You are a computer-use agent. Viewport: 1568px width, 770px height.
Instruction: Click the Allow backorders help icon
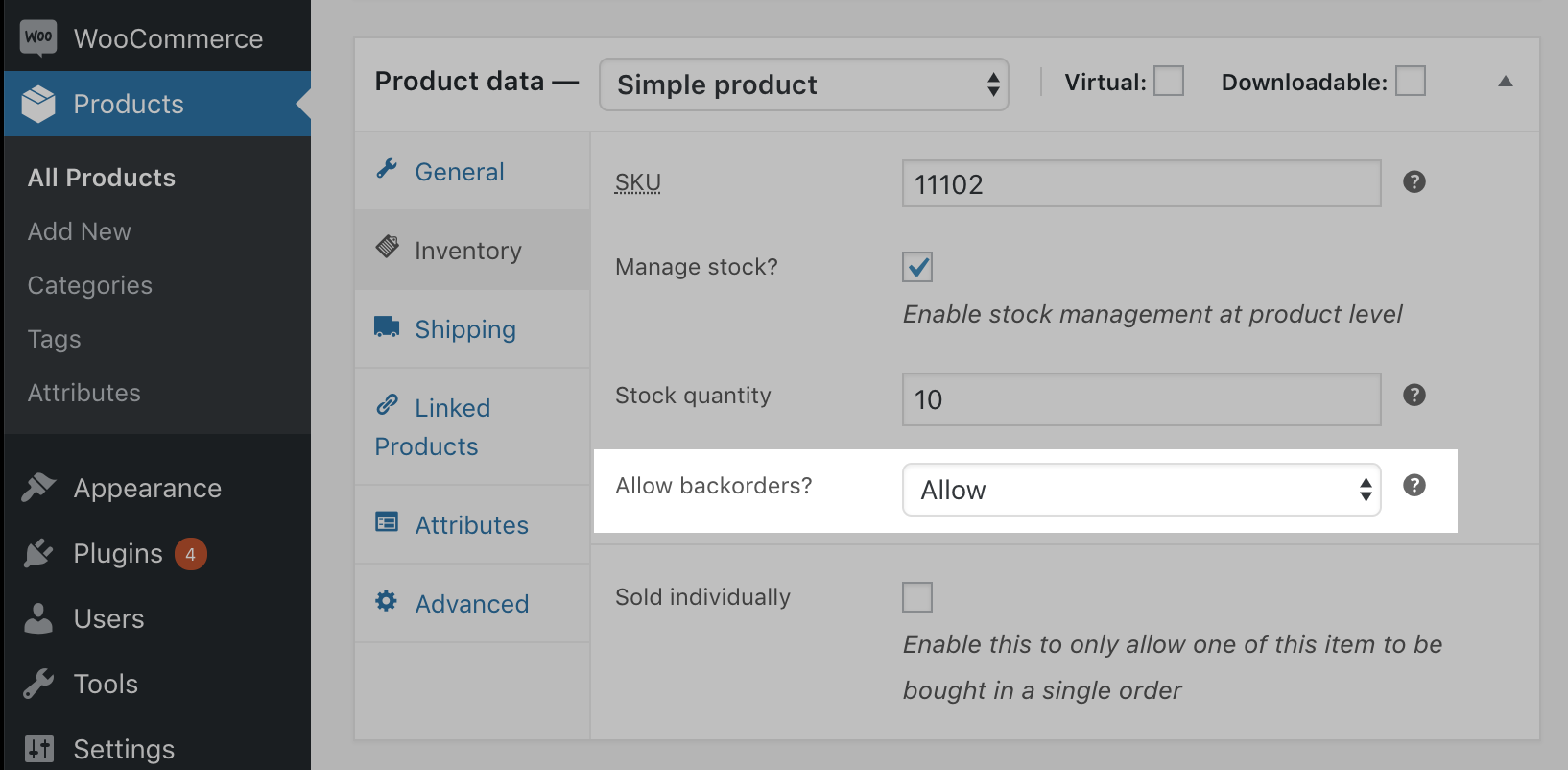[x=1414, y=486]
